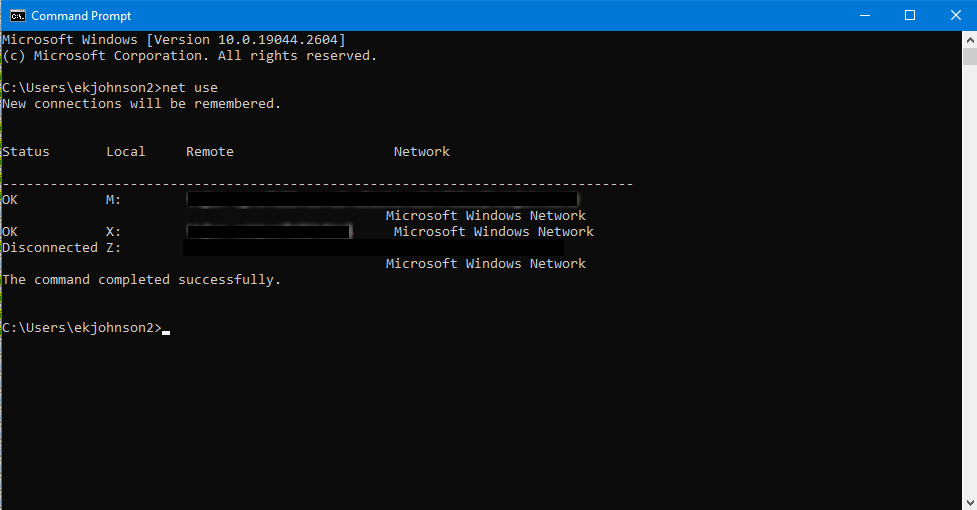This screenshot has width=977, height=510.
Task: Click 'Microsoft Windows Network' below the M: row
Action: (485, 216)
